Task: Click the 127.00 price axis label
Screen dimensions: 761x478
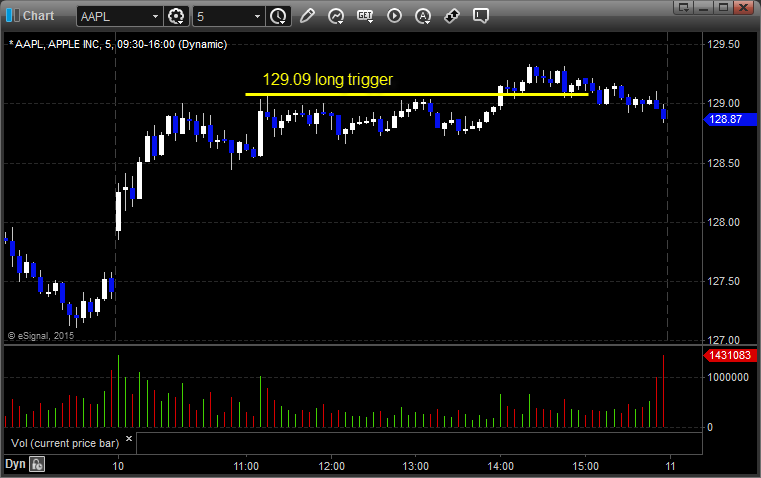Action: [x=724, y=340]
